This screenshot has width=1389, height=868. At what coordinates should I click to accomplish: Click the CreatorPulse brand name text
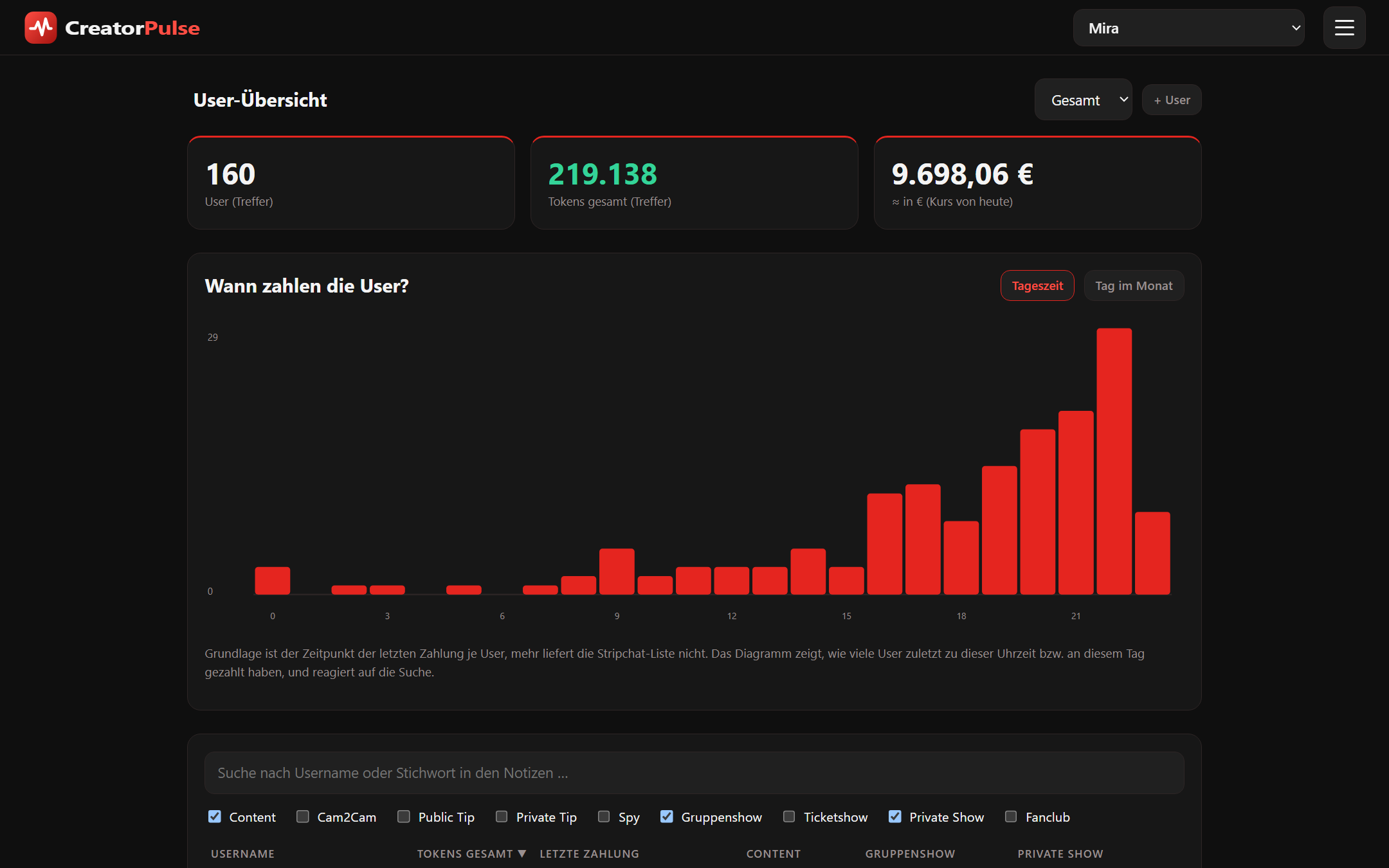point(132,28)
